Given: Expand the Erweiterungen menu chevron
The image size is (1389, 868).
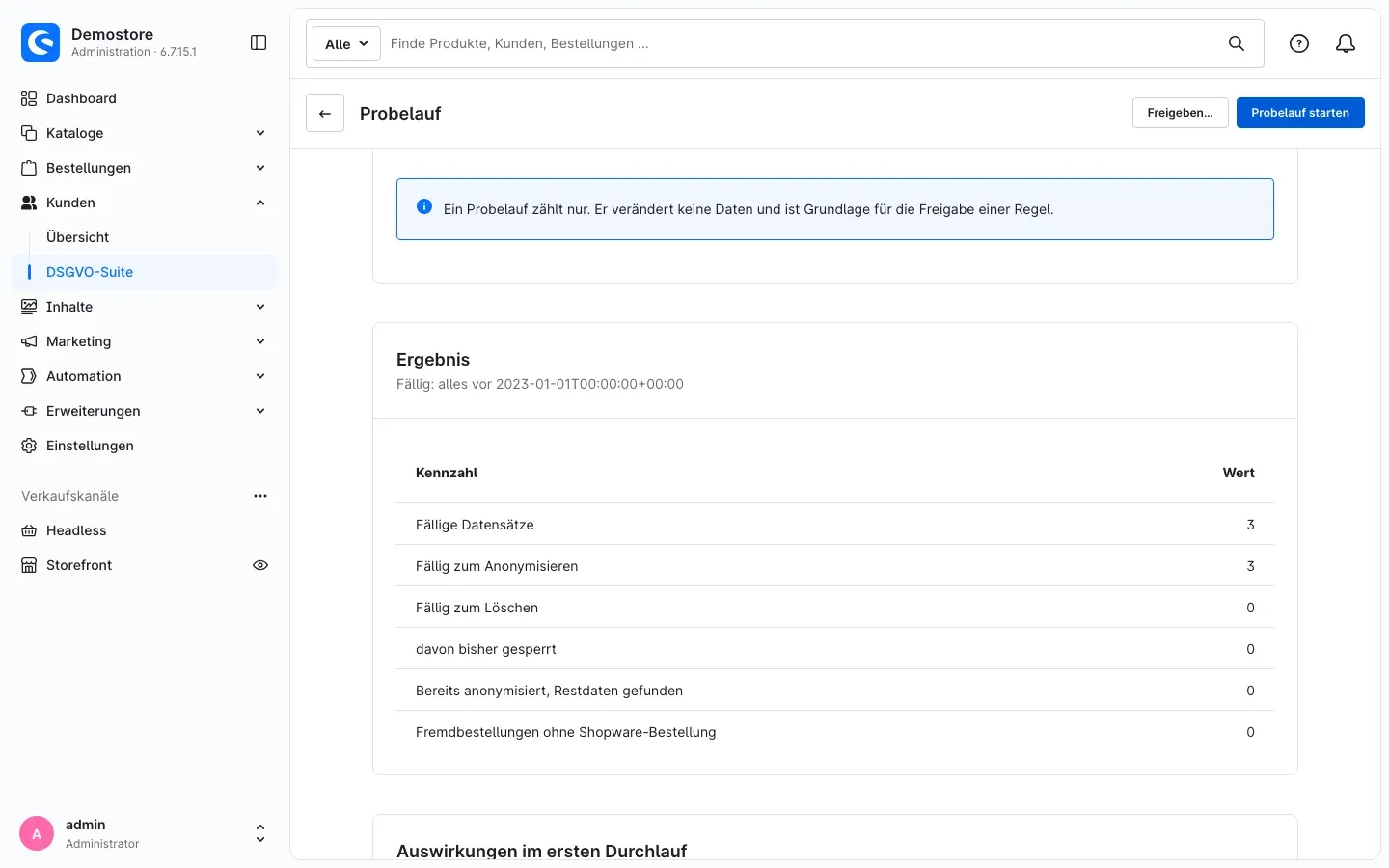Looking at the screenshot, I should (x=260, y=411).
